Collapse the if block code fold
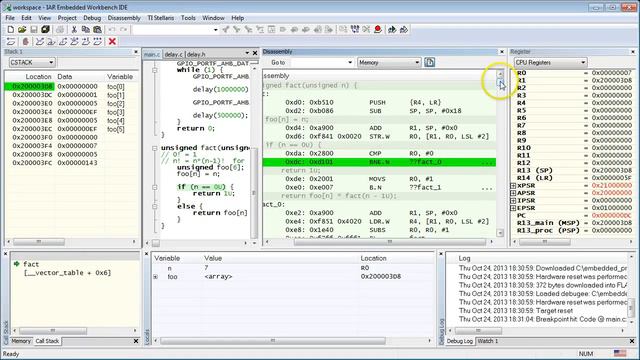Screen dimensions: 640x360 click(x=155, y=187)
